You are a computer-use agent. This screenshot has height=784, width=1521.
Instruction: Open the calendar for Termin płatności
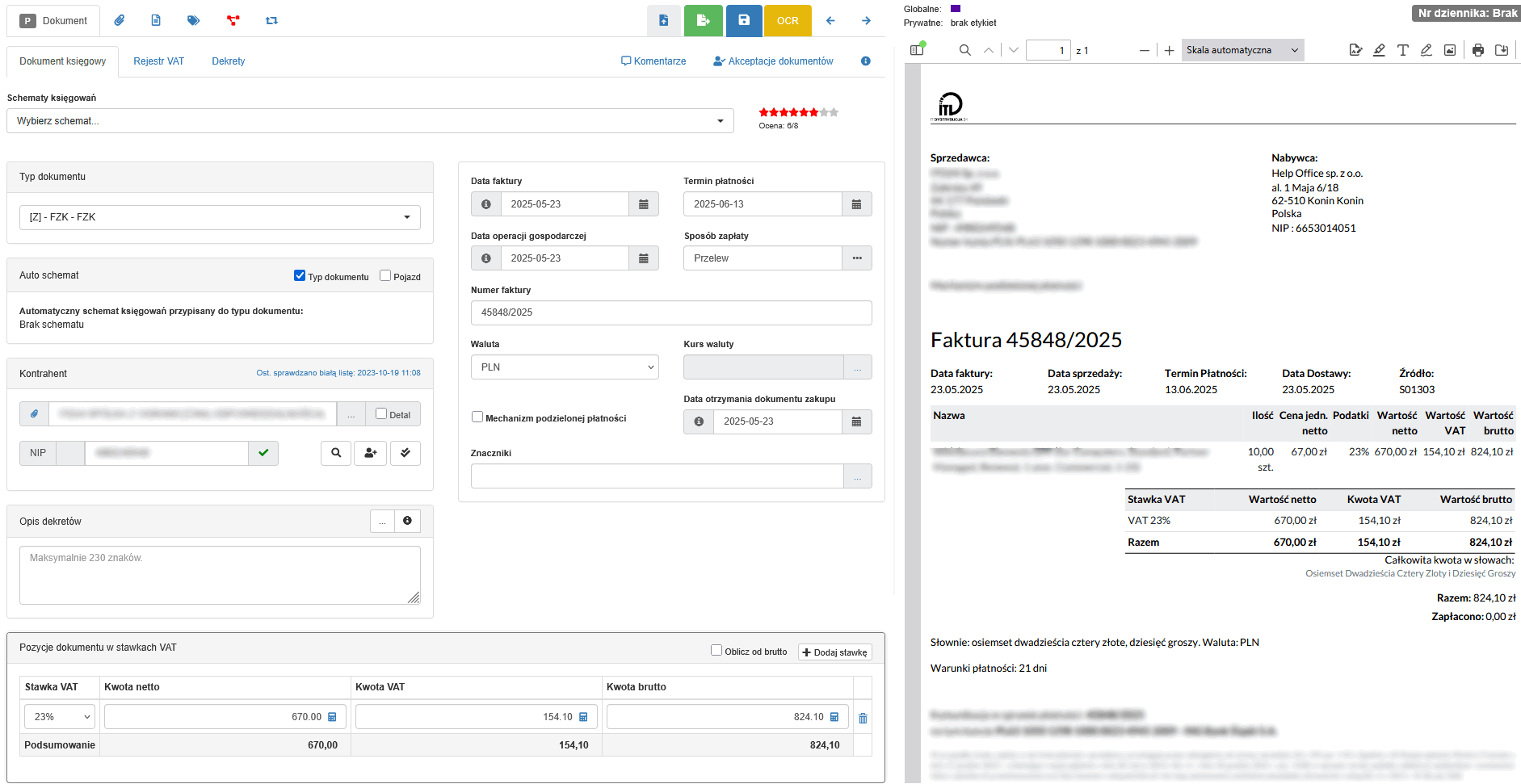click(856, 204)
